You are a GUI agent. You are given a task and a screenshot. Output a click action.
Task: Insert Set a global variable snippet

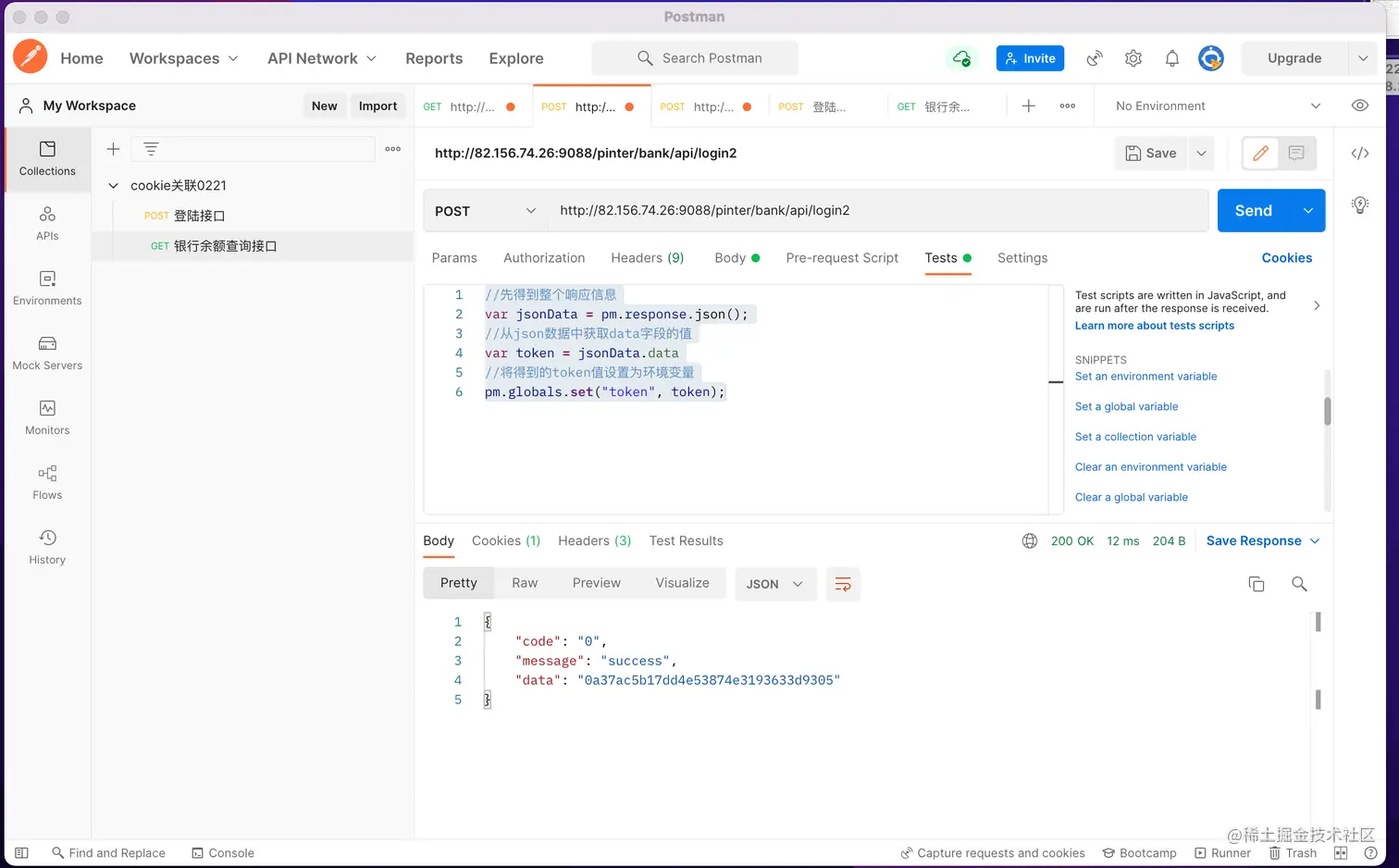(x=1126, y=407)
